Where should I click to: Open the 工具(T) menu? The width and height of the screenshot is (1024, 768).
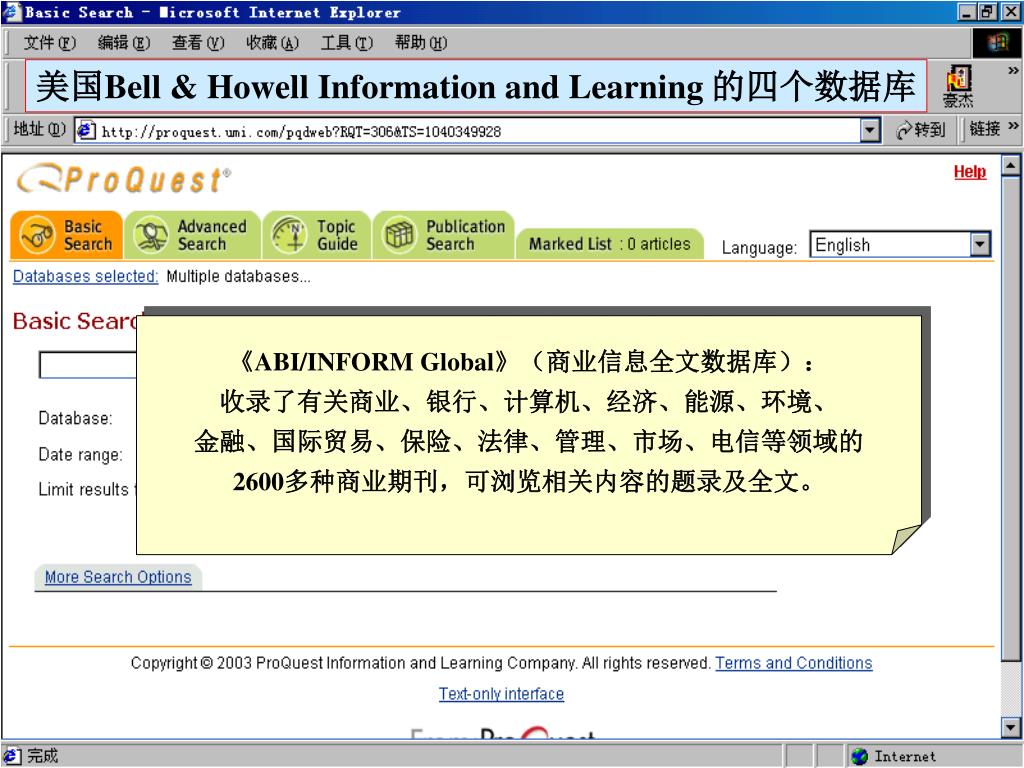346,43
